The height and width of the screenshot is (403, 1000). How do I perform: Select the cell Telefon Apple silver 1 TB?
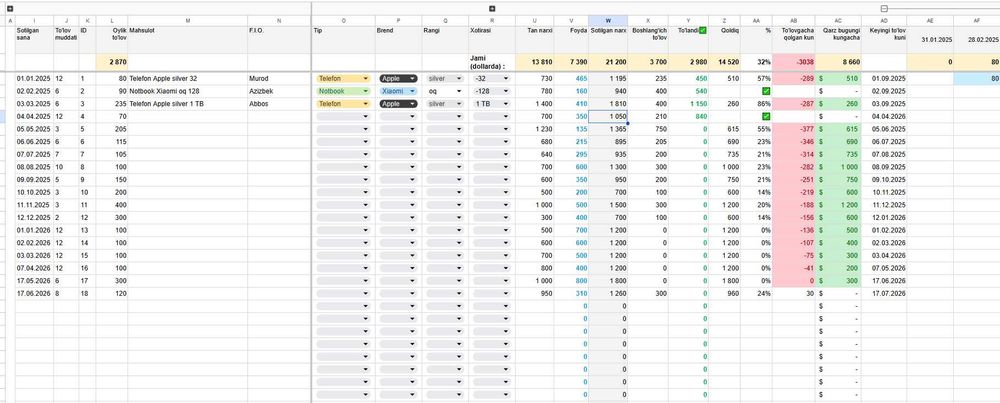pos(188,103)
